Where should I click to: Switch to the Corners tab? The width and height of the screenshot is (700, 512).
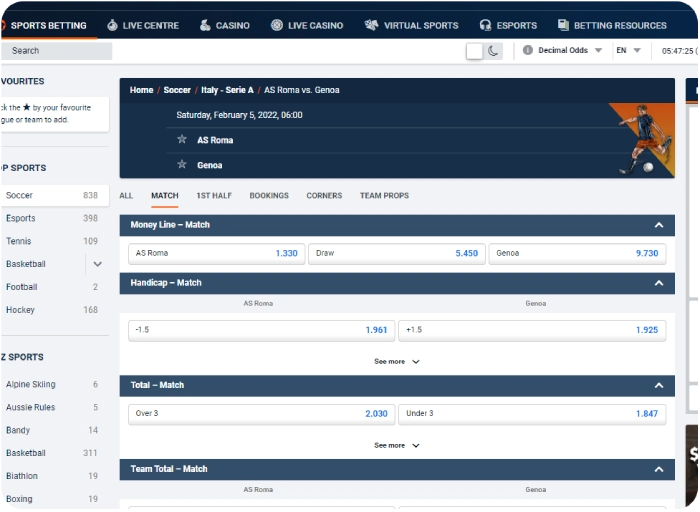[x=324, y=196]
